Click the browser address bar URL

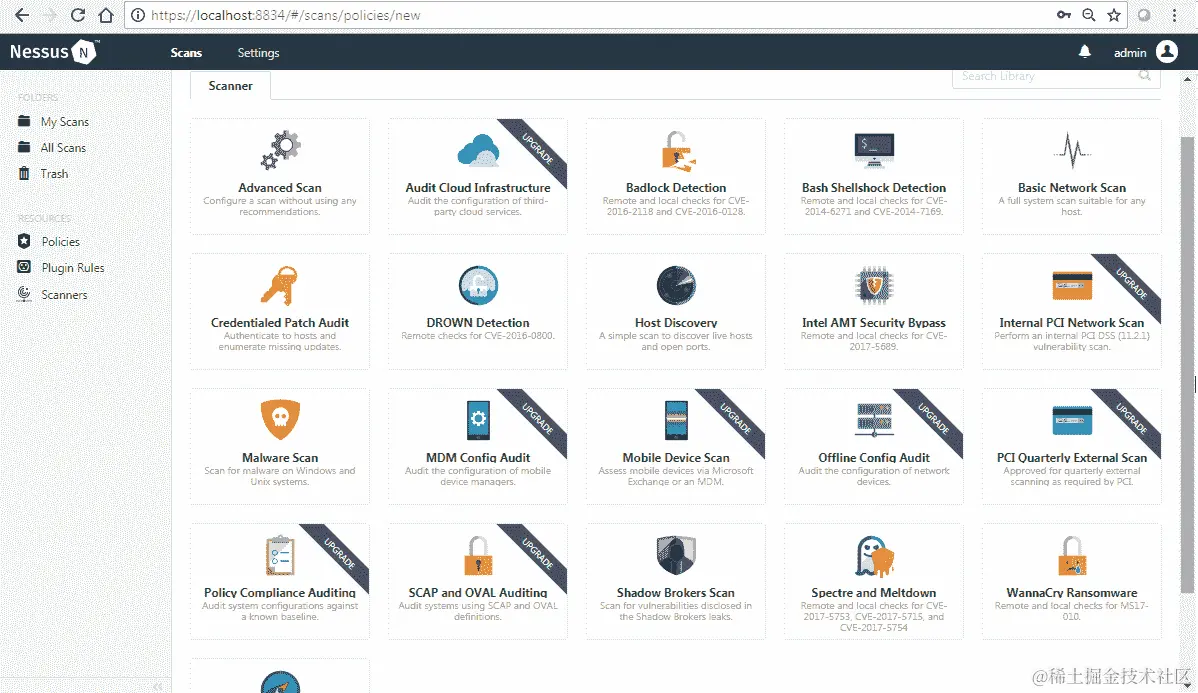click(x=286, y=15)
